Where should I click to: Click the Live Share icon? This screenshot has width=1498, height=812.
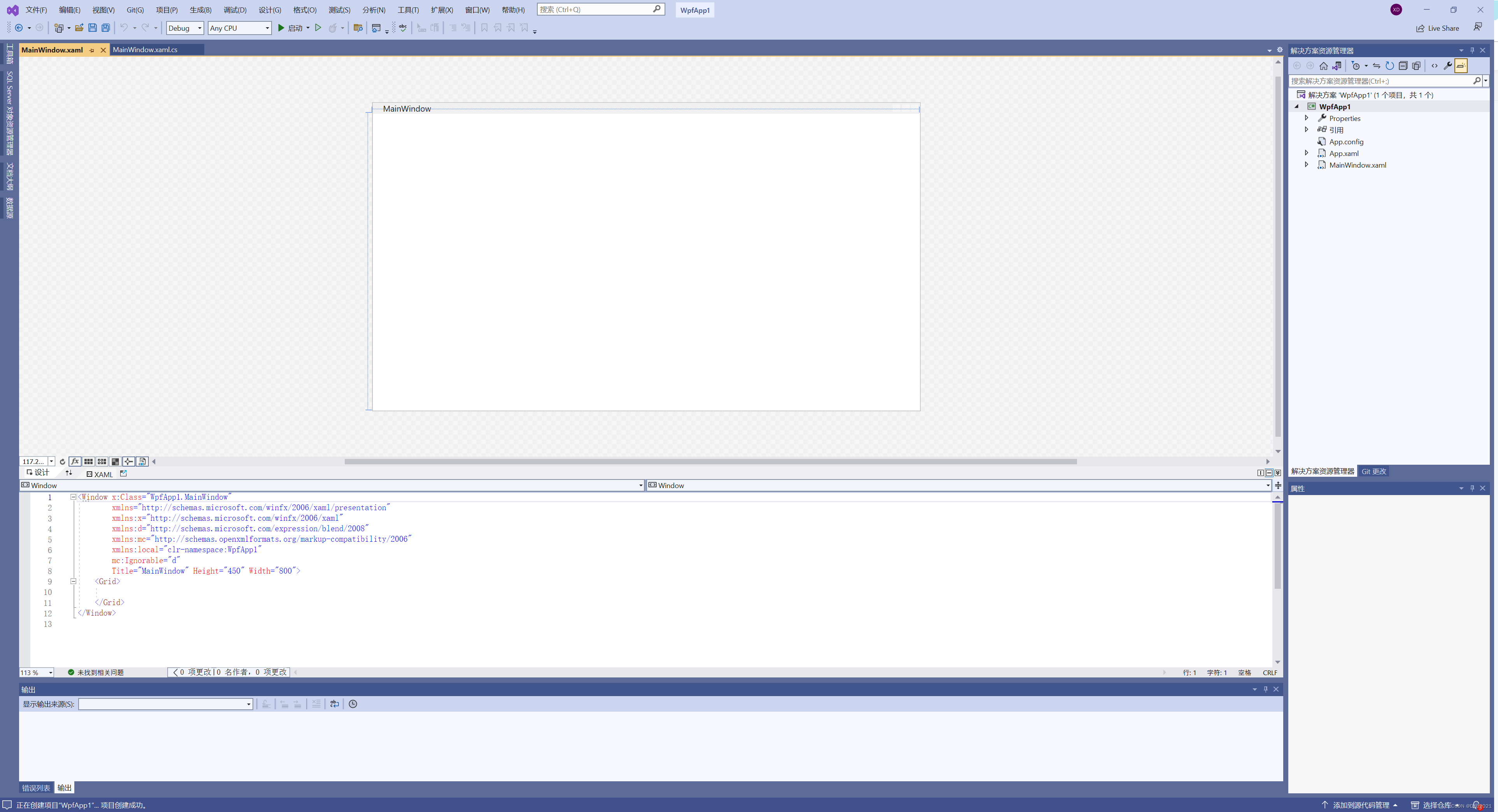click(x=1420, y=28)
